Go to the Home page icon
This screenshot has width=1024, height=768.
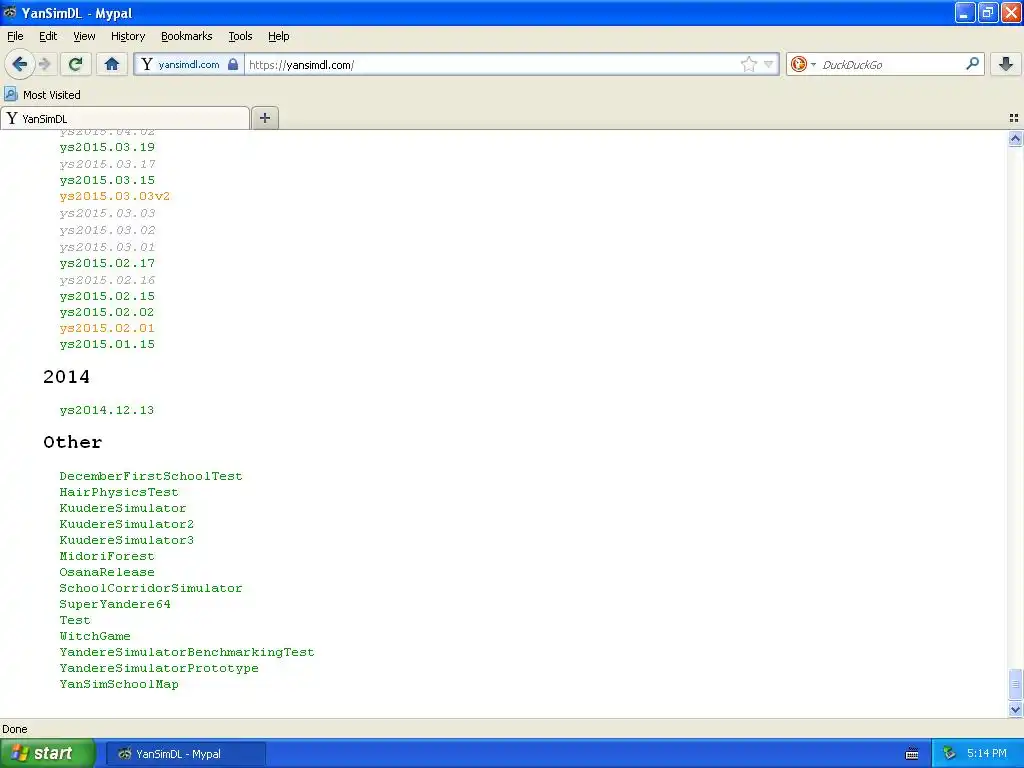(112, 64)
